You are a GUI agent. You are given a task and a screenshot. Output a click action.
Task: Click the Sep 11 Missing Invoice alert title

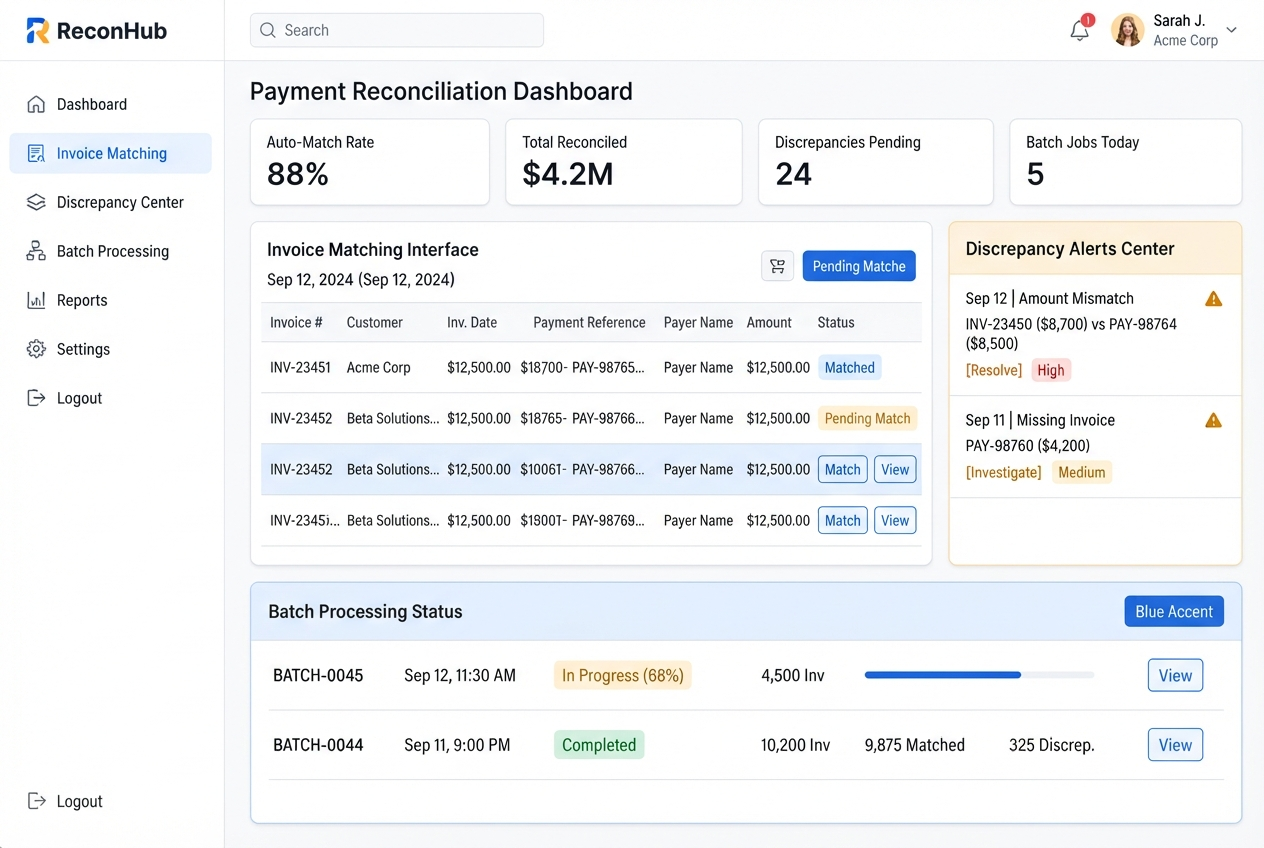pyautogui.click(x=1040, y=421)
